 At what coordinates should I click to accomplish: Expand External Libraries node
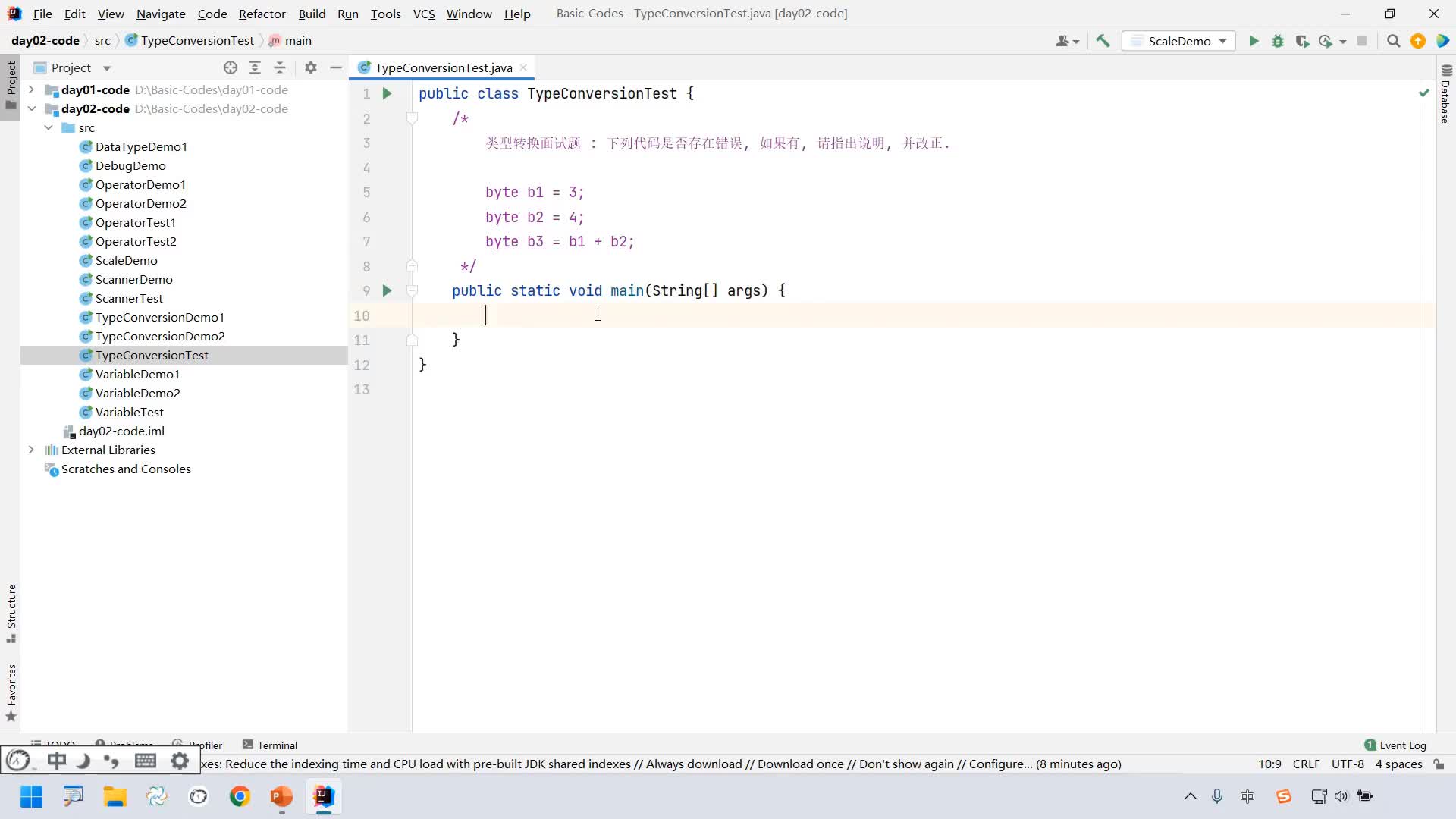31,450
